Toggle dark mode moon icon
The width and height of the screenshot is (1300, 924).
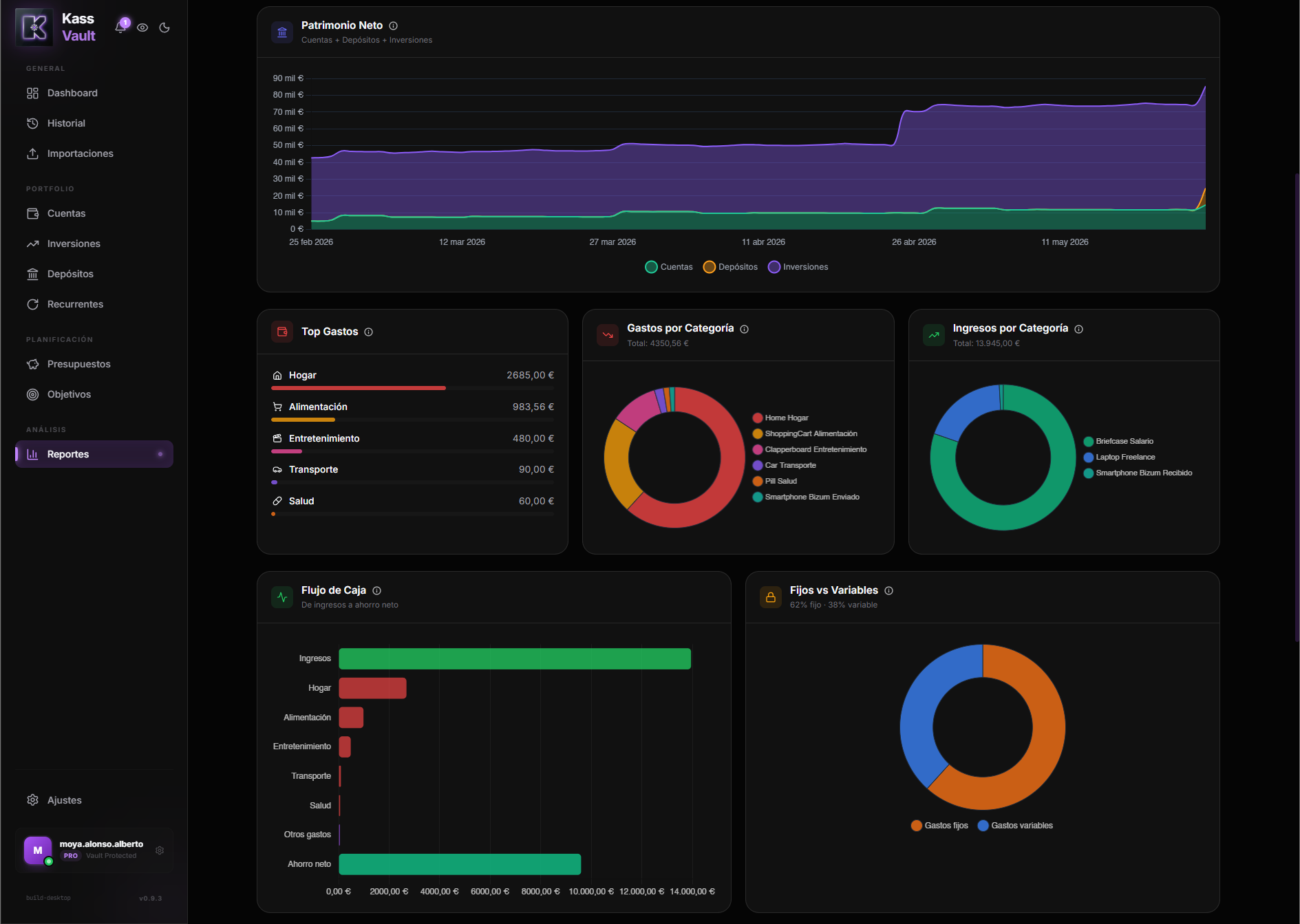click(164, 28)
